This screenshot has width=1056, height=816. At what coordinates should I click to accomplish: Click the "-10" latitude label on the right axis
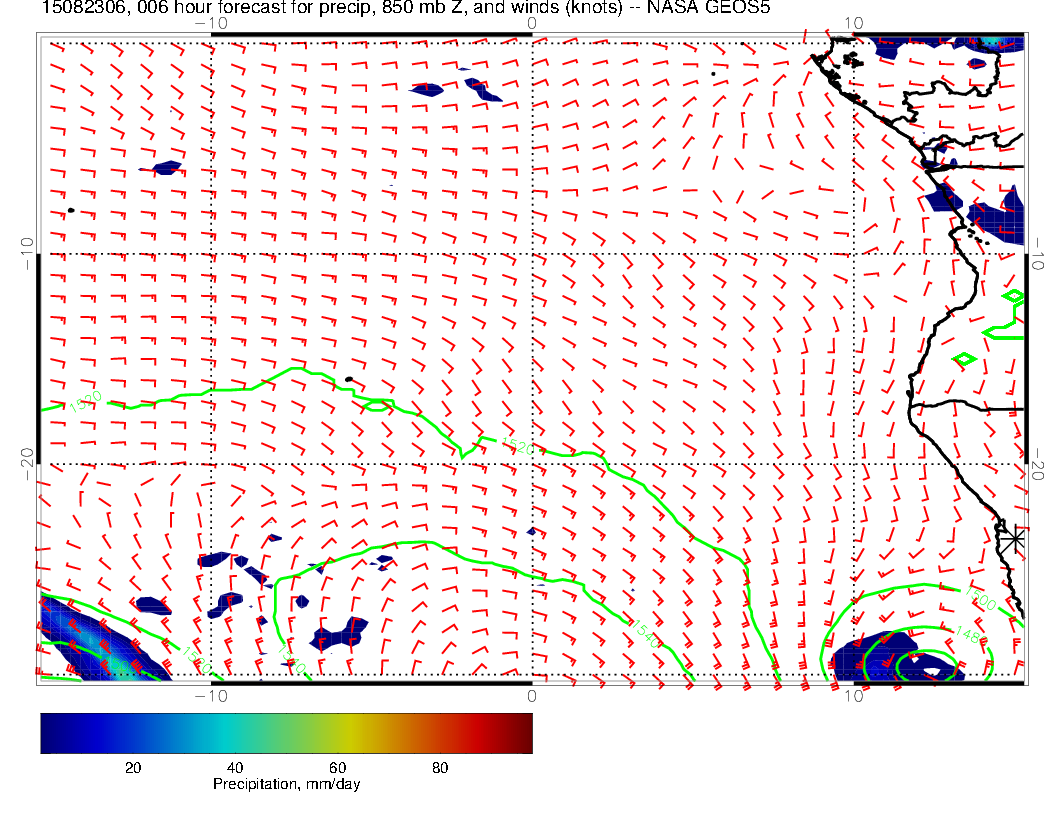click(1038, 254)
